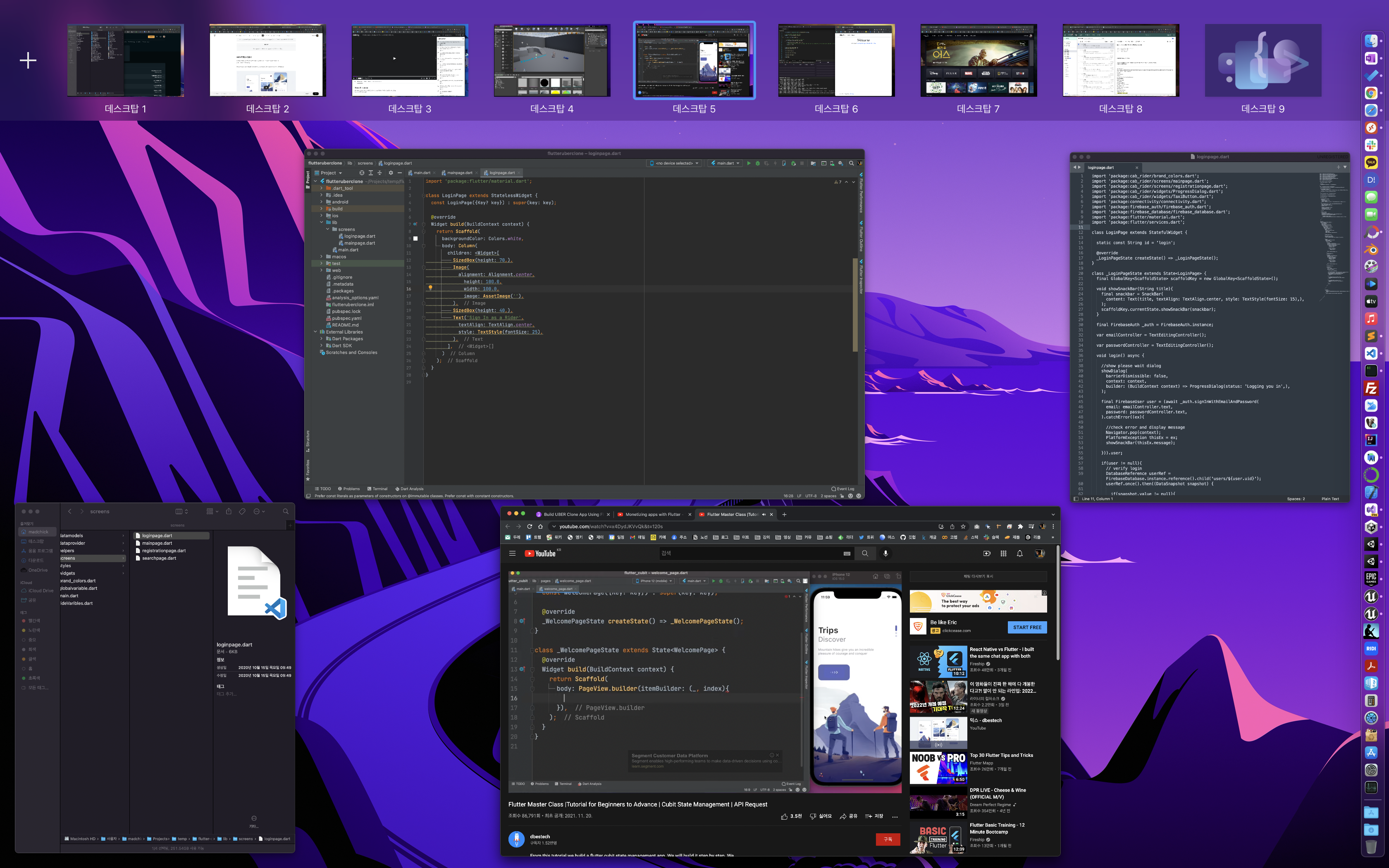Click the Debug bug icon in Android Studio toolbar
This screenshot has height=868, width=1389.
[758, 164]
